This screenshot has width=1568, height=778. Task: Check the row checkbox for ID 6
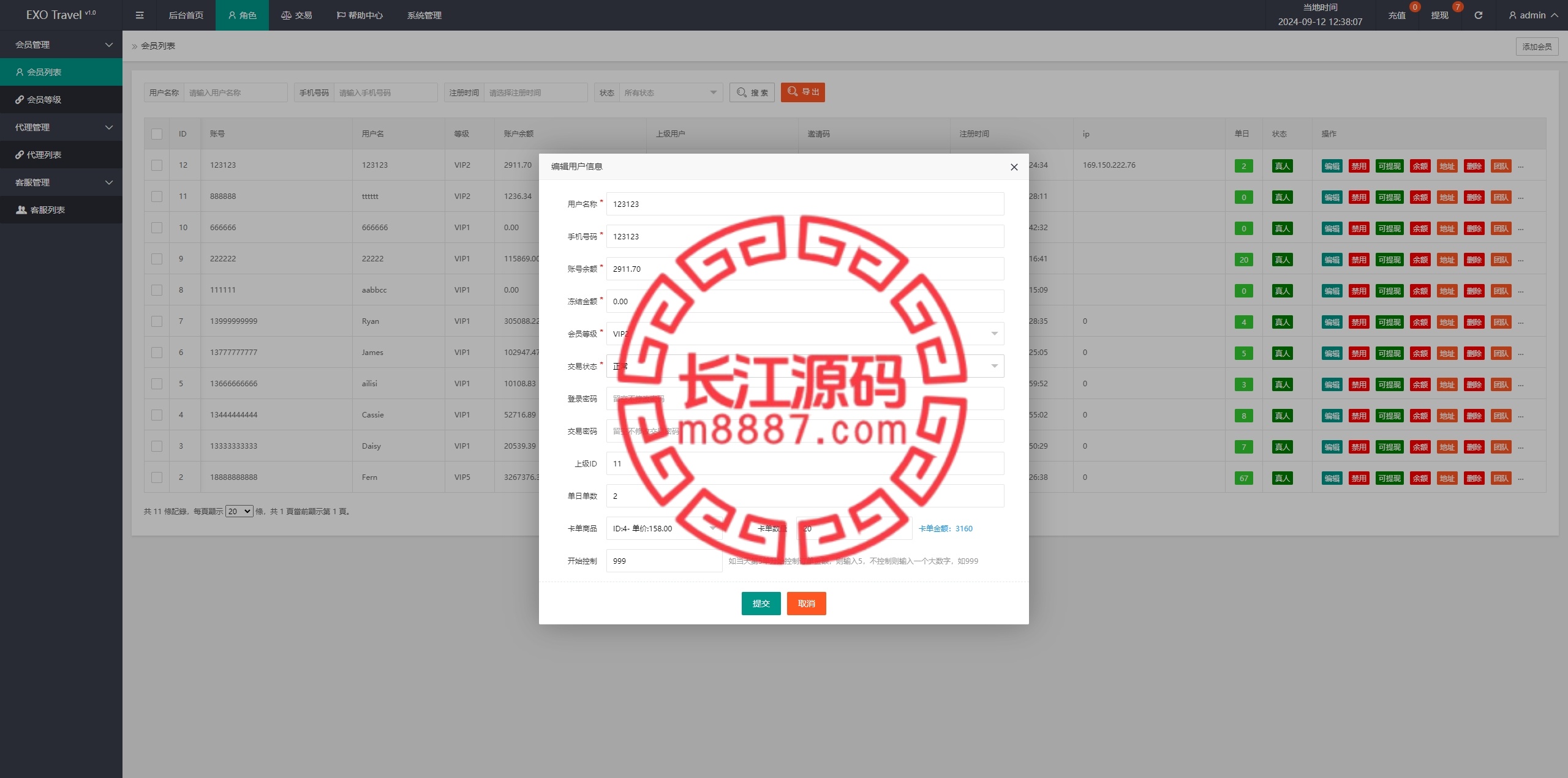click(157, 353)
